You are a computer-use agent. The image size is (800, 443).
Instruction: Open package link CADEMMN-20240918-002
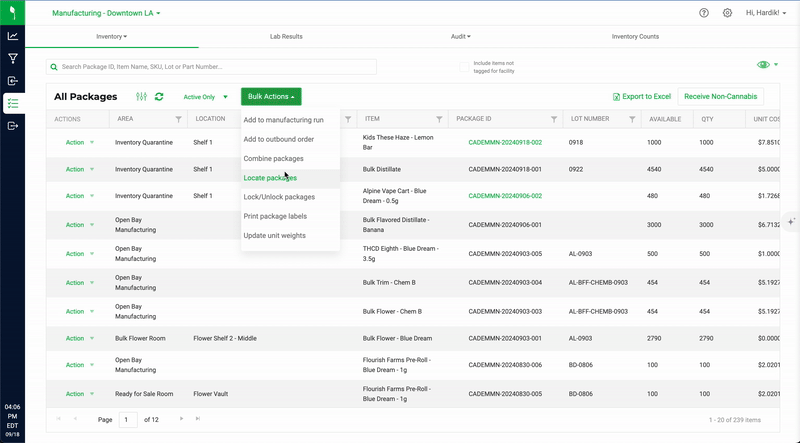505,142
